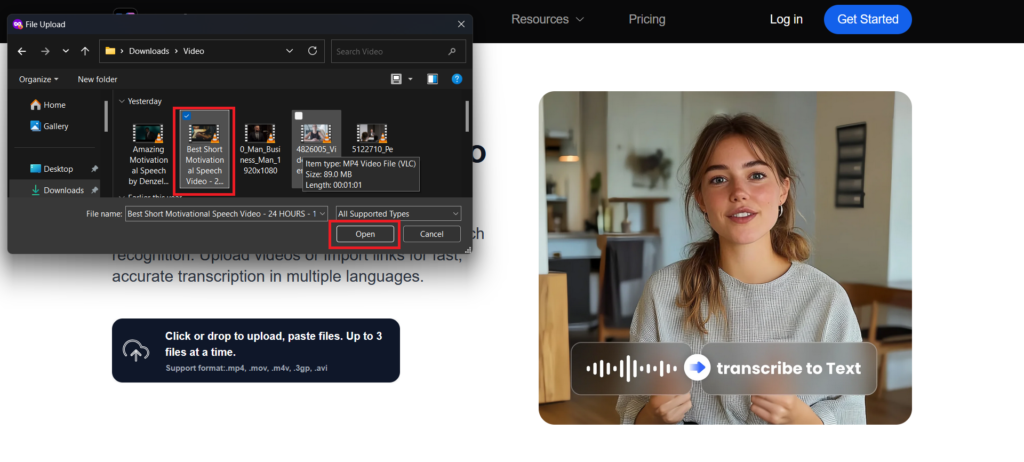Open the Gallery location
The height and width of the screenshot is (462, 1024).
click(x=55, y=126)
